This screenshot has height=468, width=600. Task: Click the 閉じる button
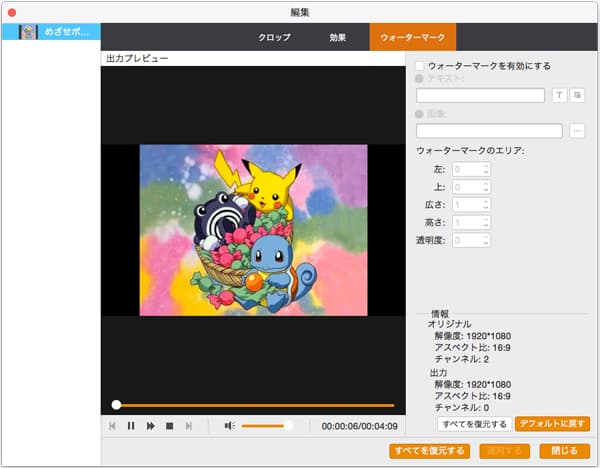coord(564,451)
